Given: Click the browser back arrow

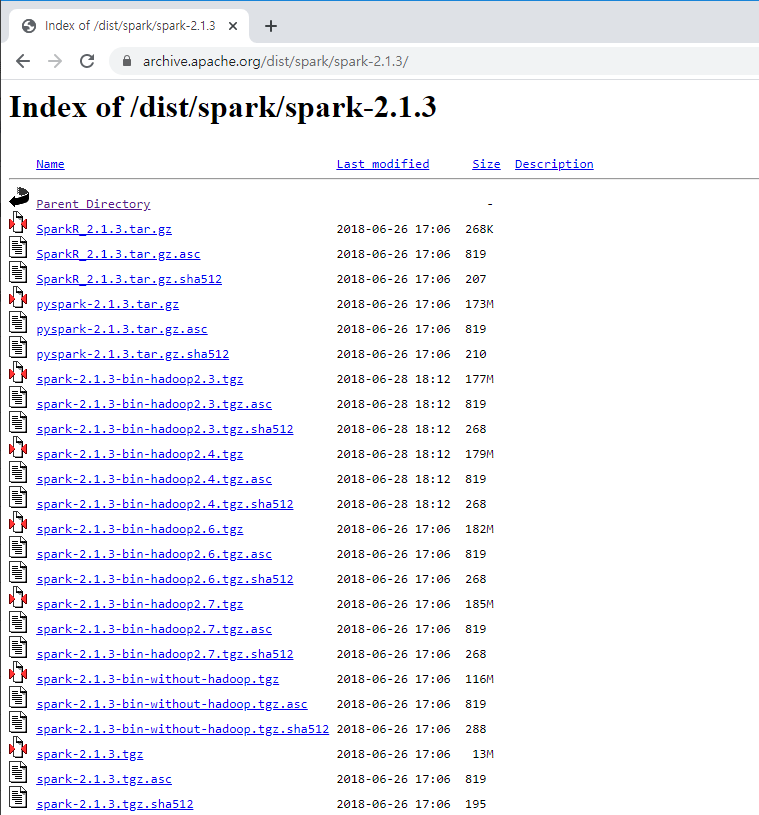Looking at the screenshot, I should click(23, 61).
